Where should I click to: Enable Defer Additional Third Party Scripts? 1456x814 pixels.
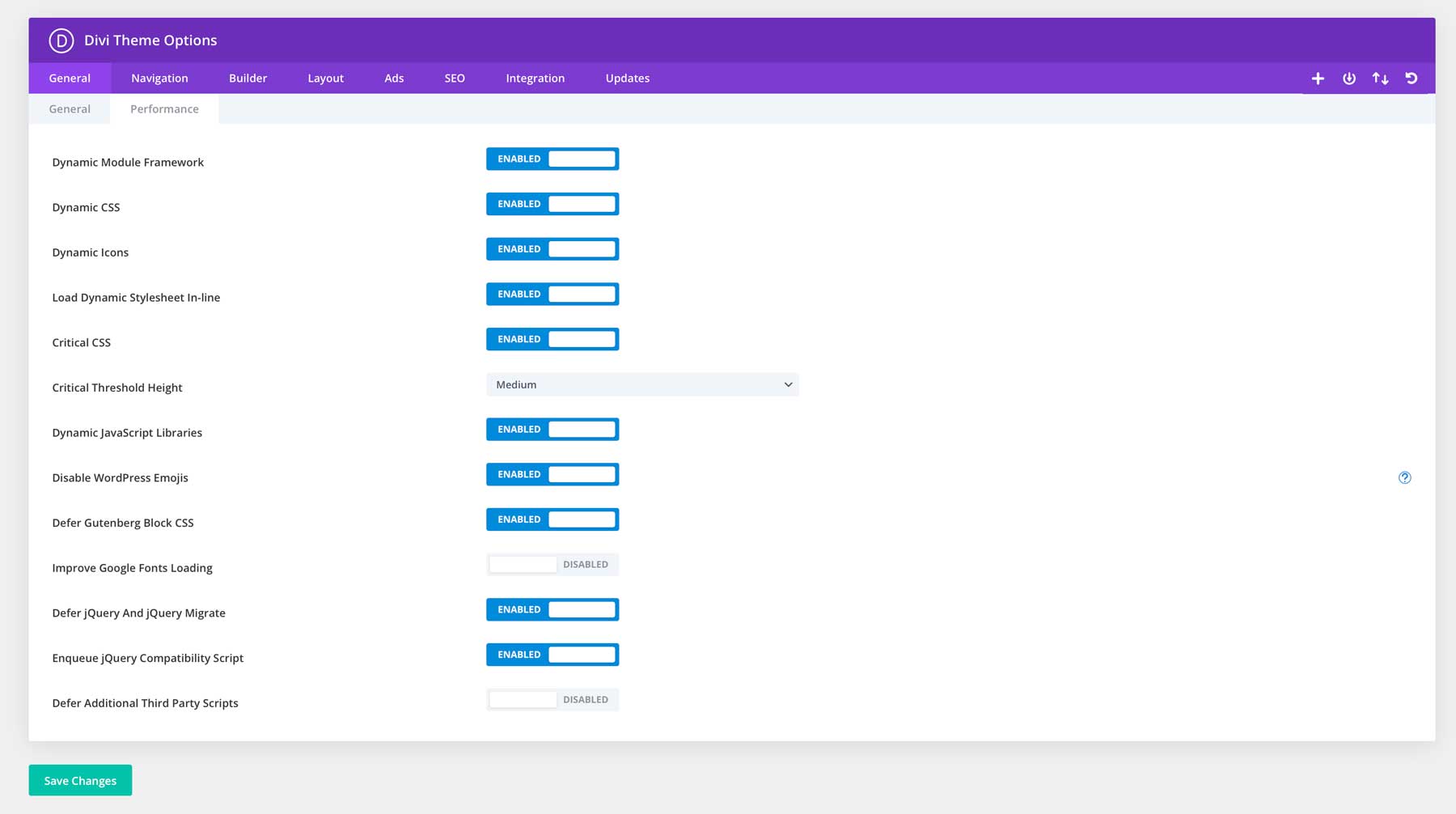point(552,699)
